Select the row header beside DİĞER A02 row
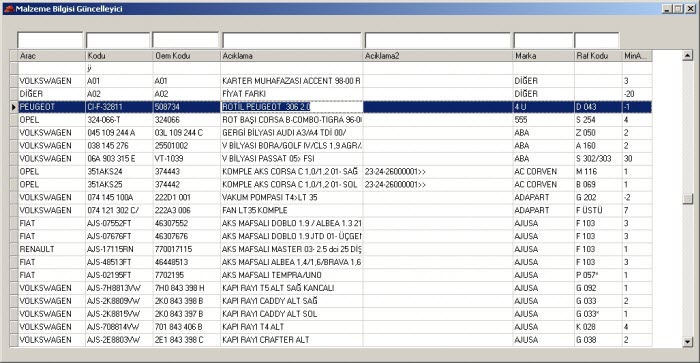This screenshot has width=700, height=363. [14, 94]
